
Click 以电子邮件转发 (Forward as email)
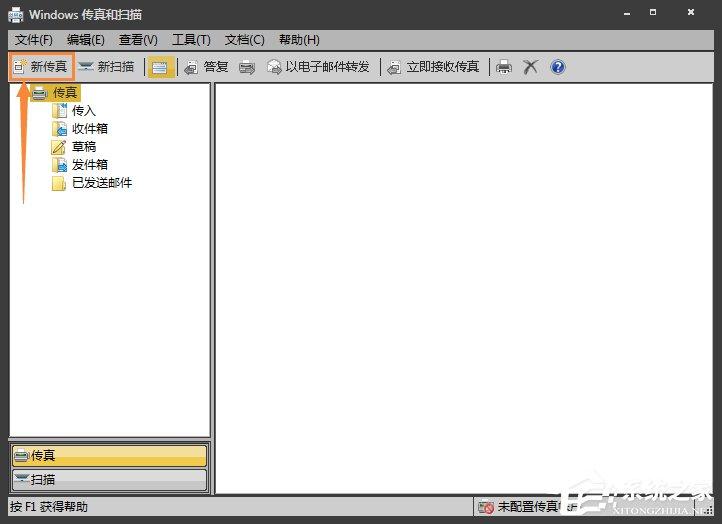(318, 67)
